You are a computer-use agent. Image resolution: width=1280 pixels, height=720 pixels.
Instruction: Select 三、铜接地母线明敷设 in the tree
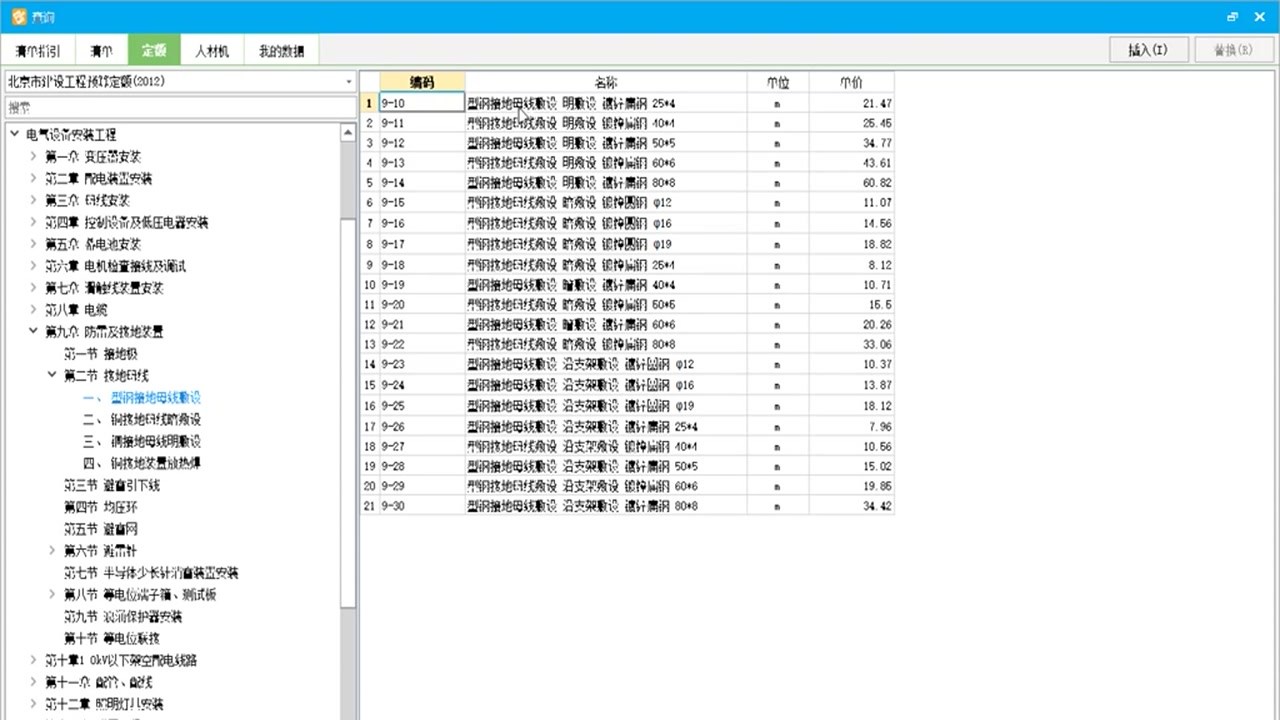(142, 441)
